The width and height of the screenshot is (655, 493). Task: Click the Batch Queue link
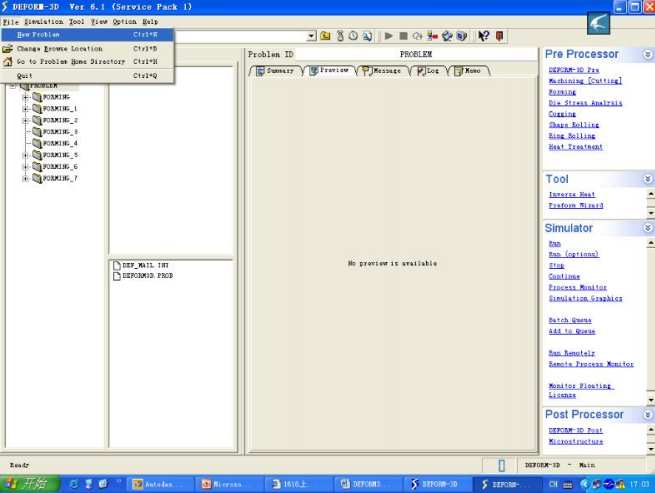pos(570,320)
